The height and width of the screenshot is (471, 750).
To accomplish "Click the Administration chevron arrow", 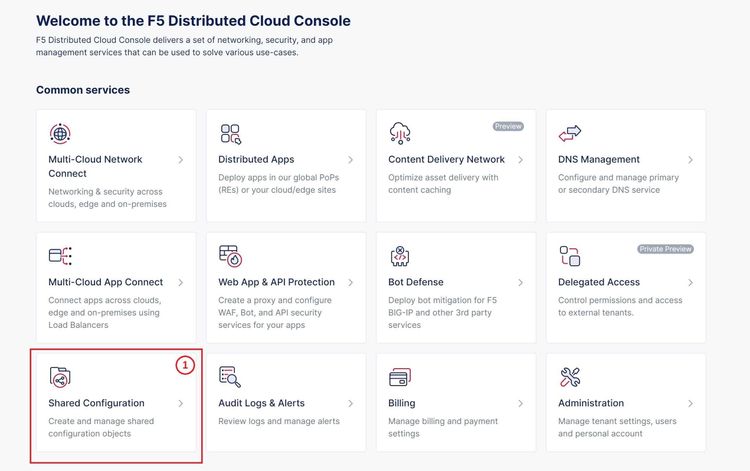I will click(x=690, y=404).
